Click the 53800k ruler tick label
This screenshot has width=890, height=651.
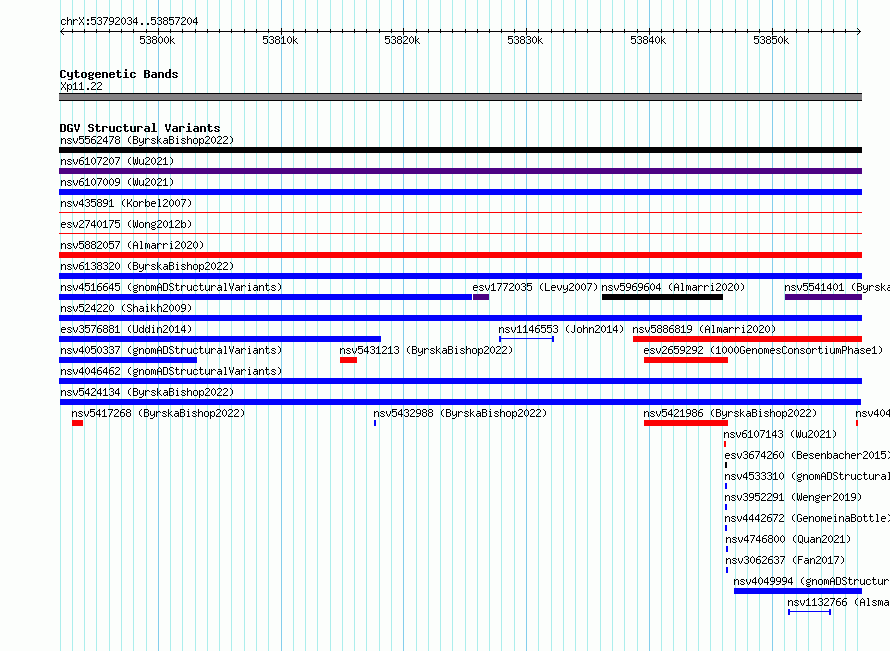(x=157, y=40)
